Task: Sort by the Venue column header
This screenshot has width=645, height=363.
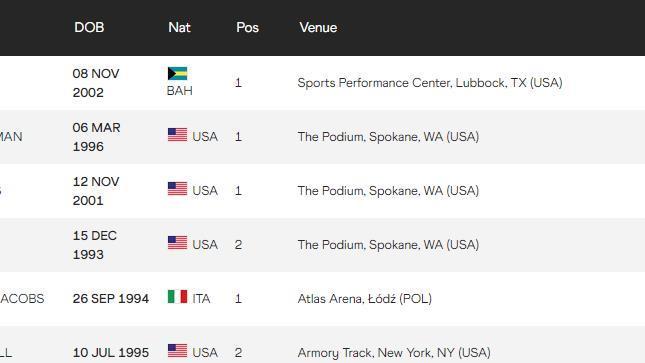Action: coord(318,27)
